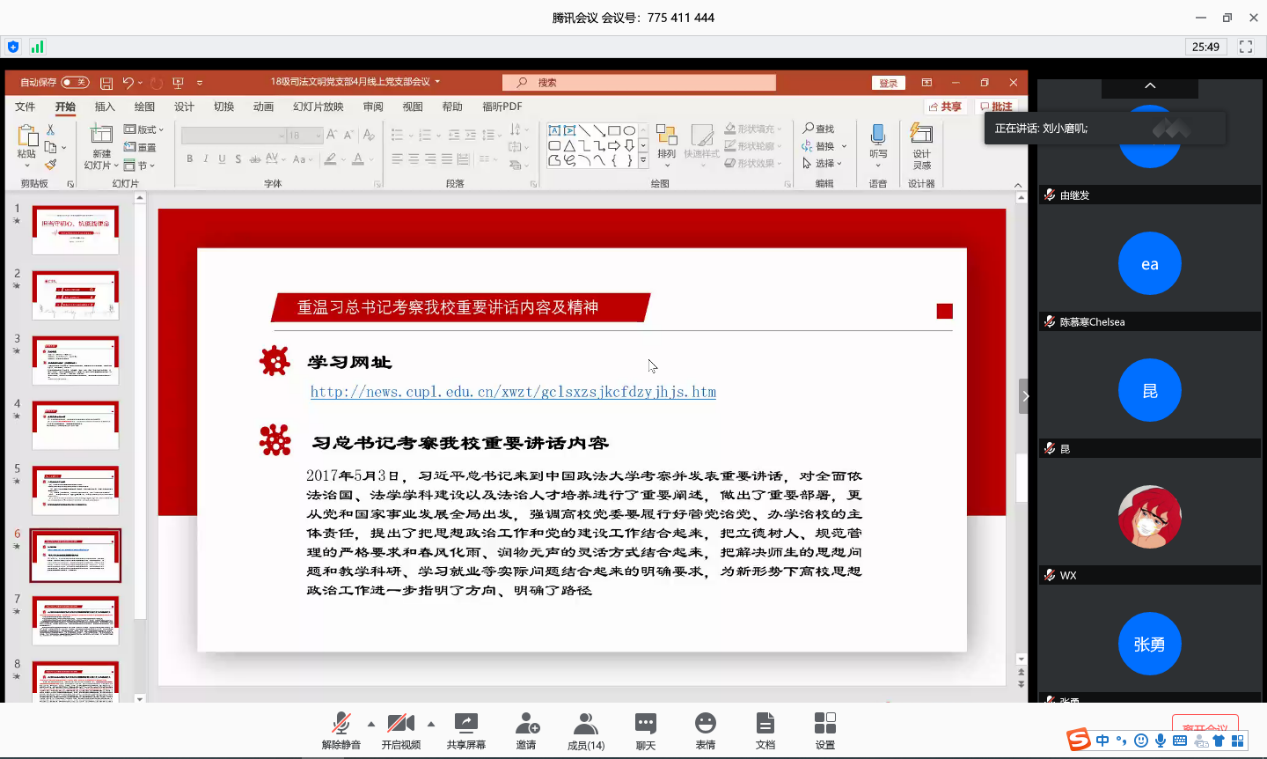Click the 登录 sign-in button
1267x759 pixels.
click(888, 83)
